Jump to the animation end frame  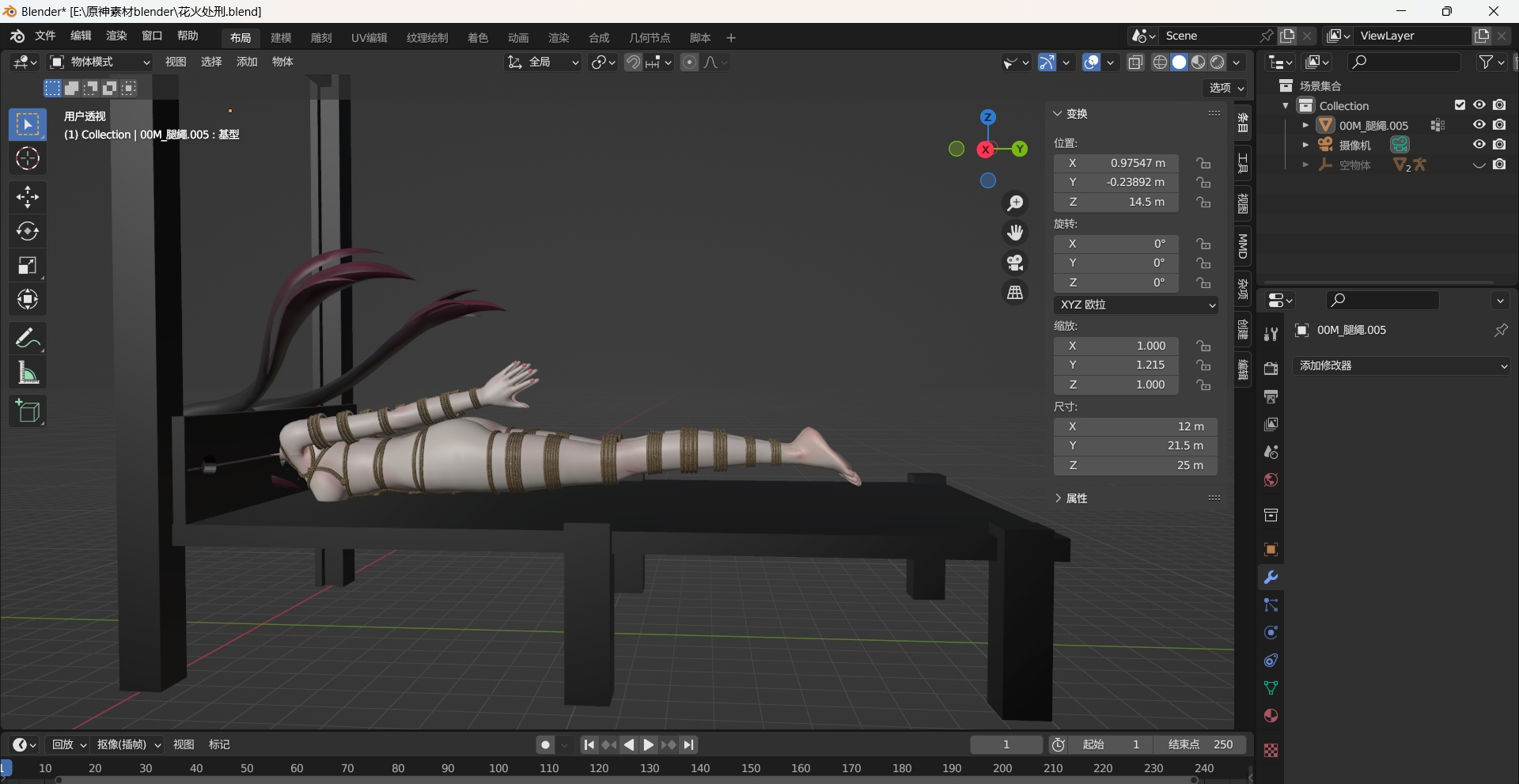689,744
